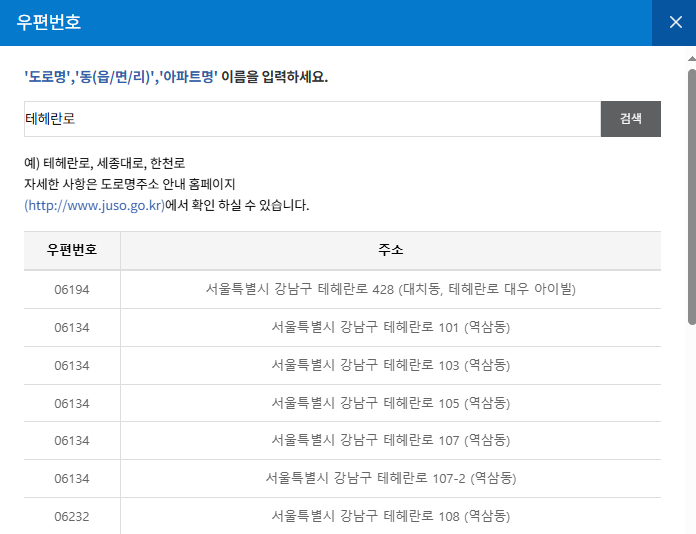
Task: Click postal code 06134 beside 테헤란로 101
Action: tap(72, 328)
